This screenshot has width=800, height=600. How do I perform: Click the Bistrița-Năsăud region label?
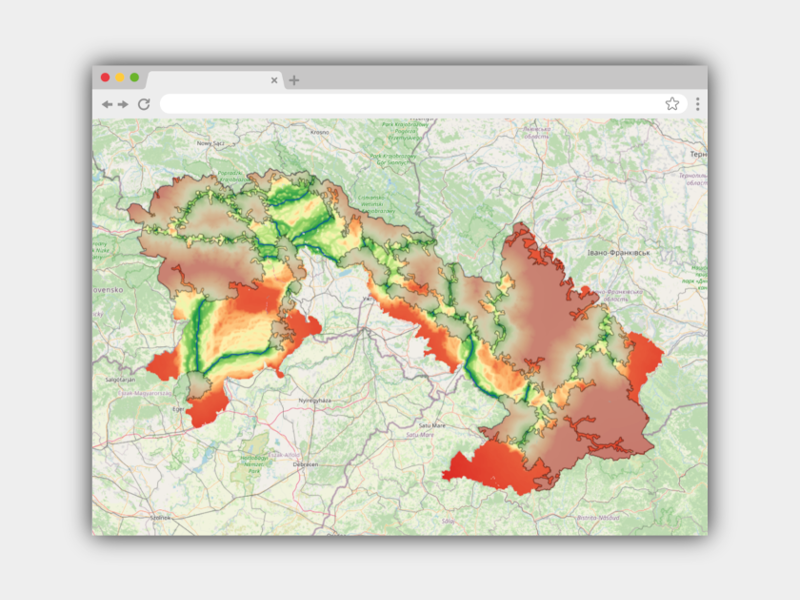(x=598, y=517)
